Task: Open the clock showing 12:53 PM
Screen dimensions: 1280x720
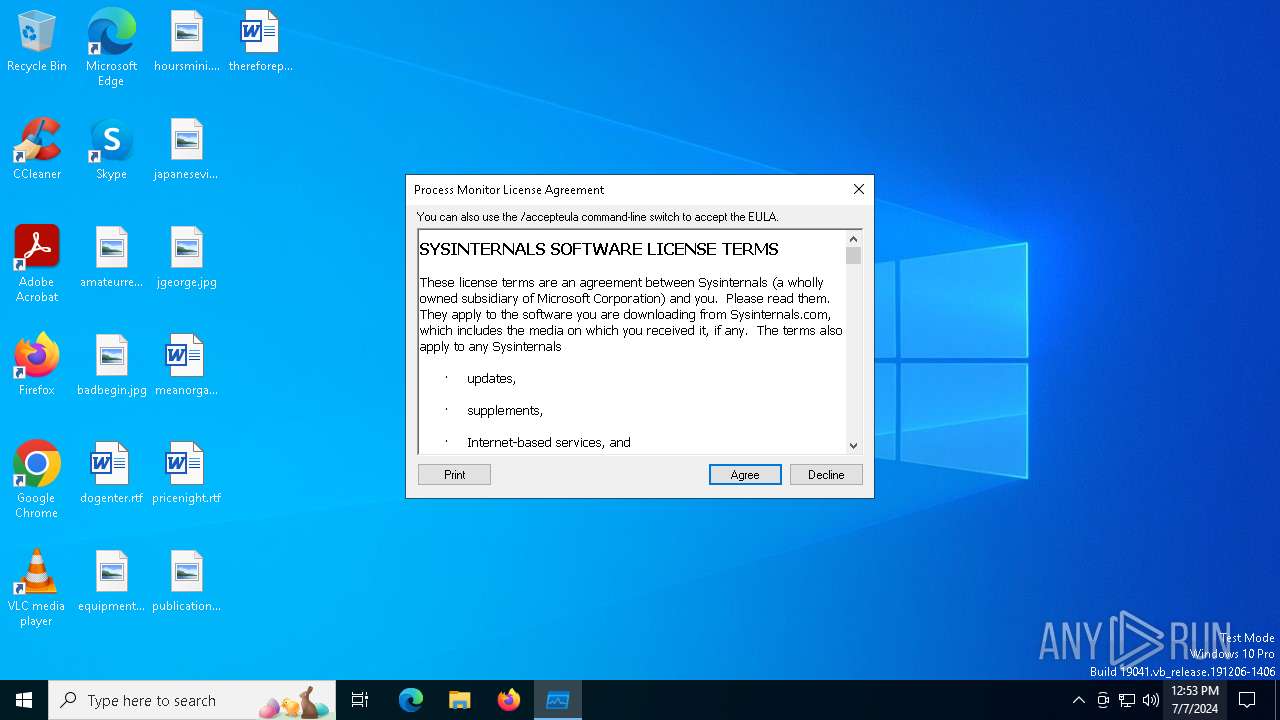Action: pyautogui.click(x=1195, y=700)
